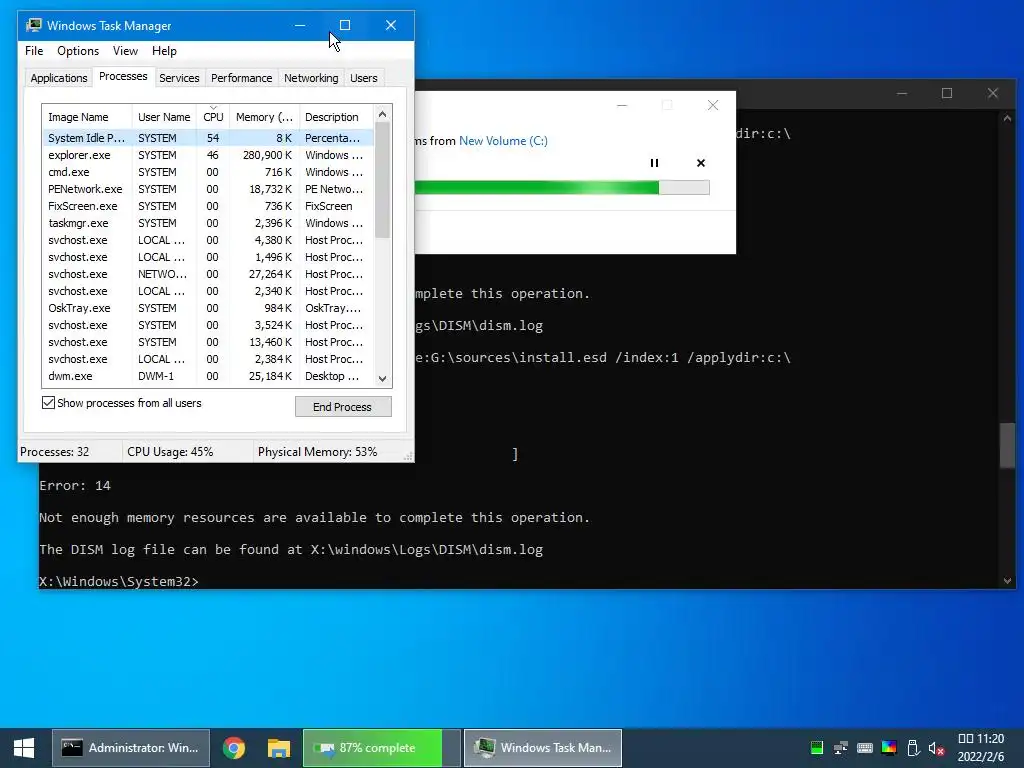Viewport: 1024px width, 768px height.
Task: Click the X:\Windows\System32> command prompt line
Action: click(119, 581)
